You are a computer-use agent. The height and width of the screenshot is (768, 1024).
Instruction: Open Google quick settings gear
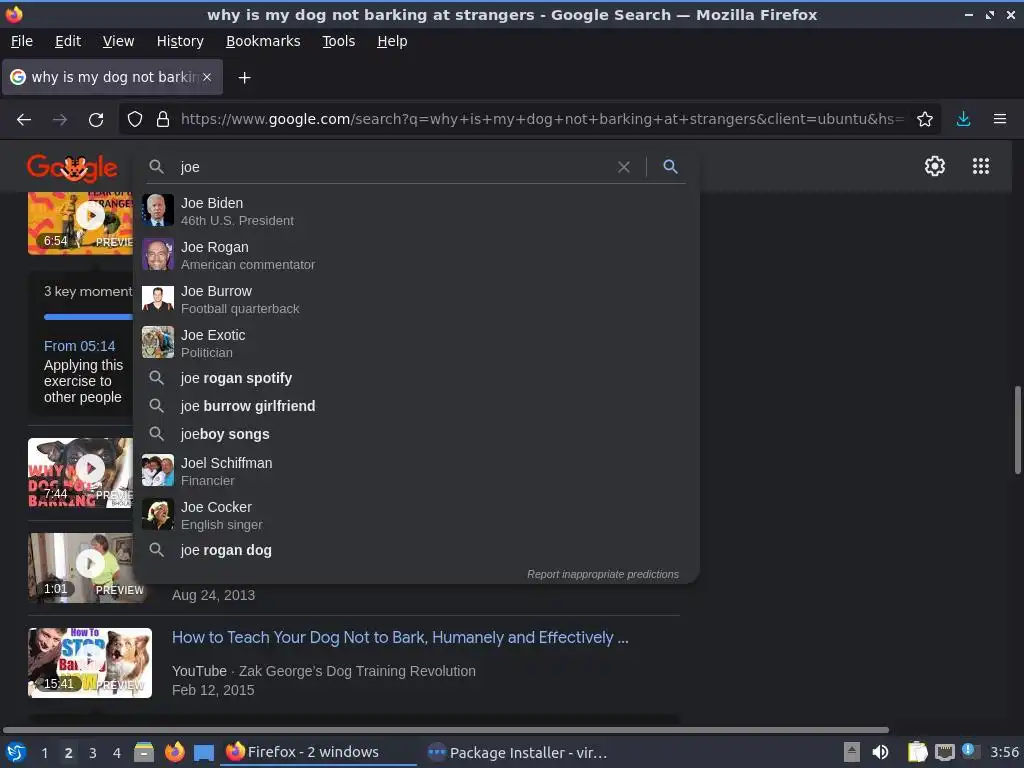tap(935, 166)
